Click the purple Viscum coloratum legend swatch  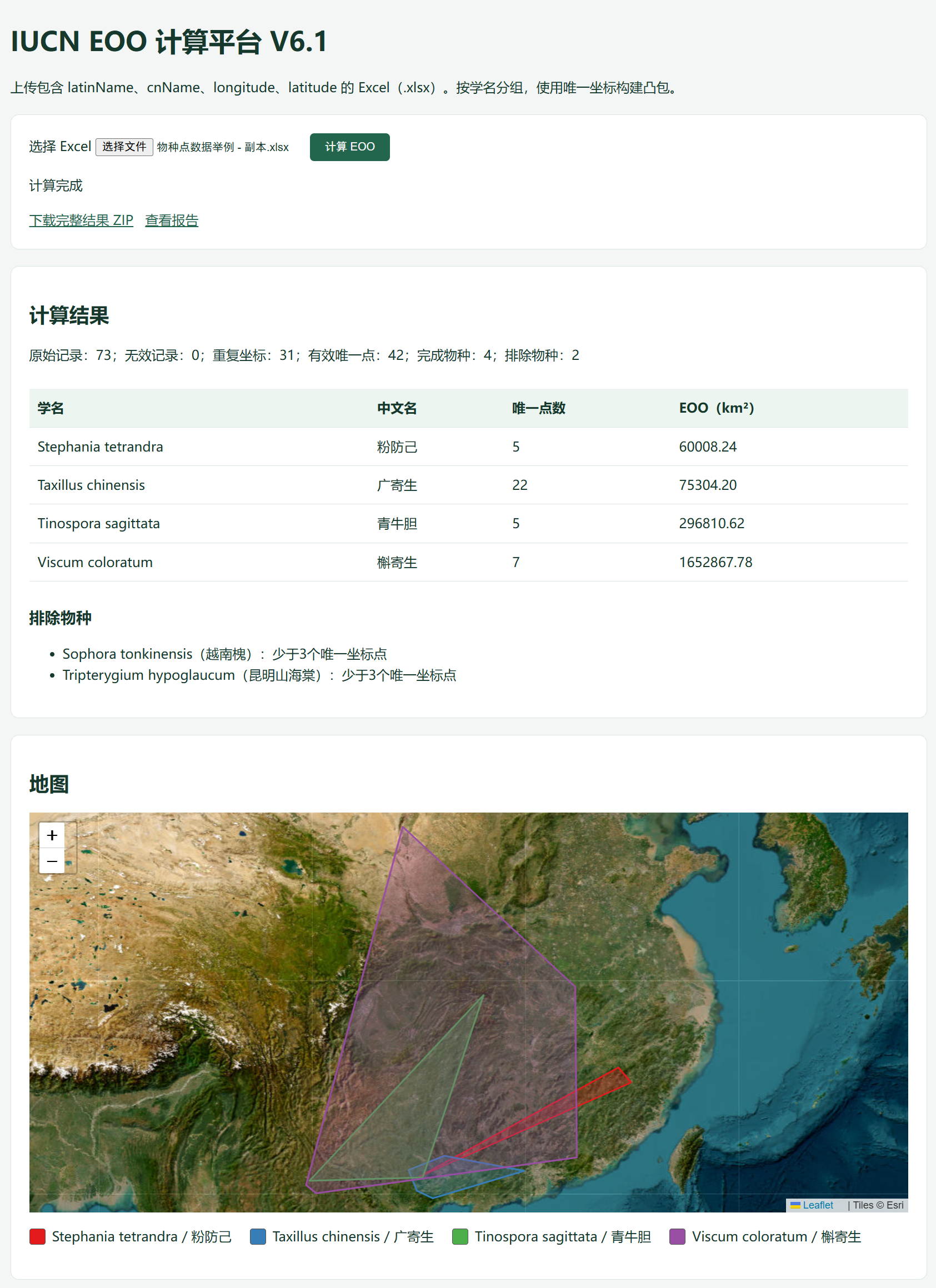click(677, 1236)
